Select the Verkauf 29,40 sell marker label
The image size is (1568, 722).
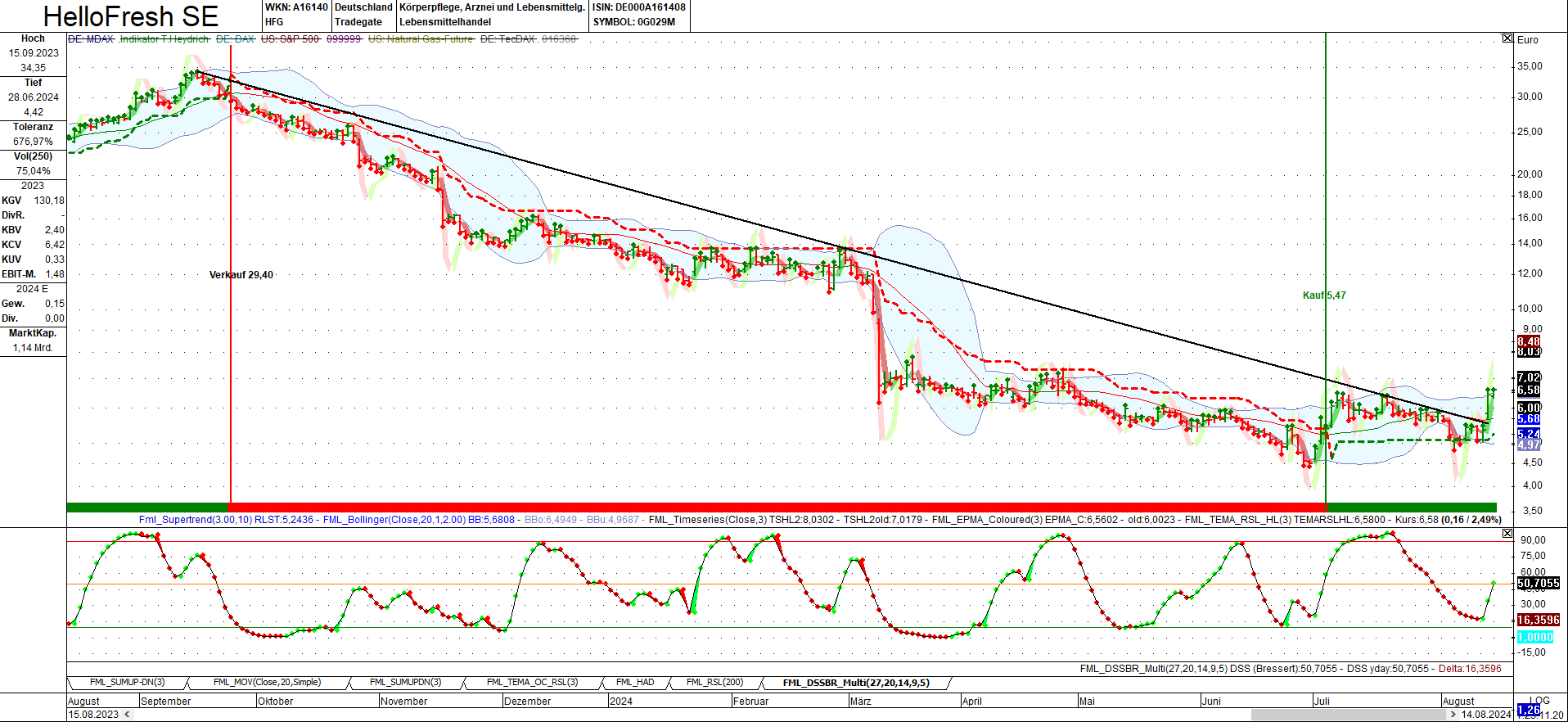point(241,275)
